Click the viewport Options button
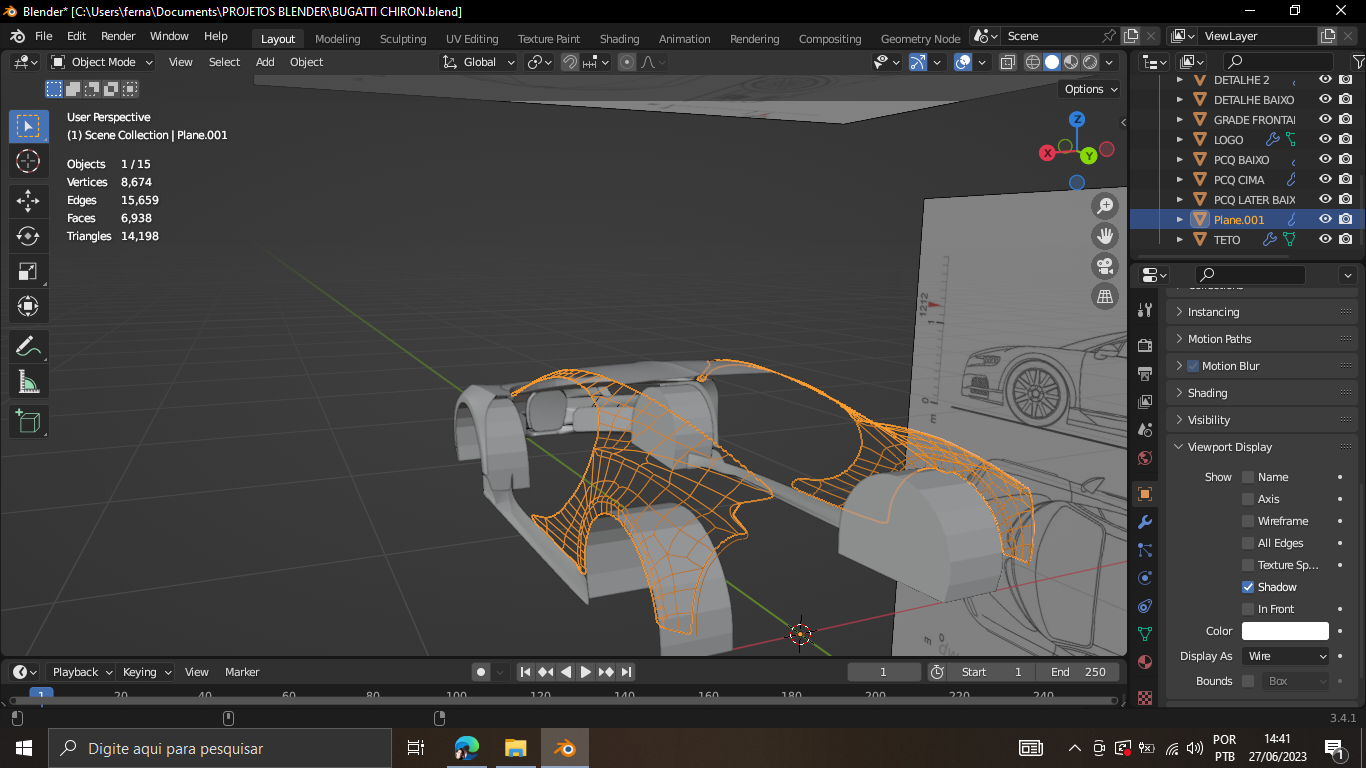The image size is (1366, 768). click(x=1089, y=89)
